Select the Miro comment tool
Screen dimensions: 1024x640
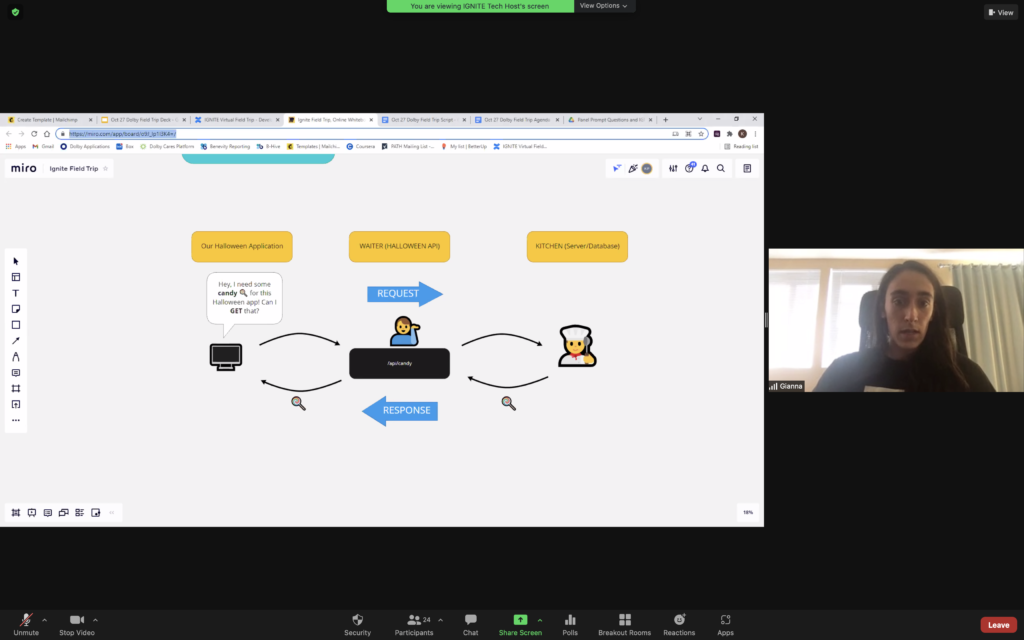tap(16, 373)
